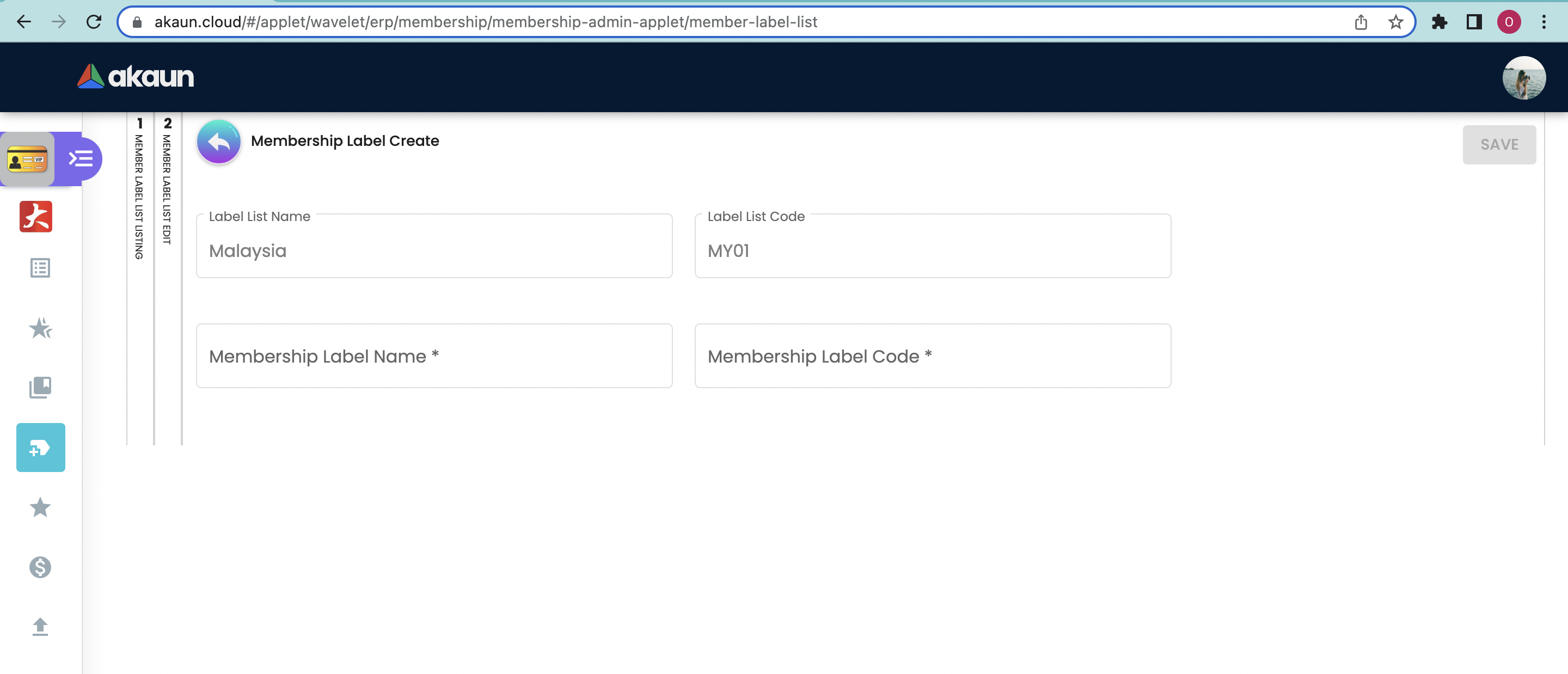Click the upload arrow sidebar icon
This screenshot has width=1568, height=674.
40,627
